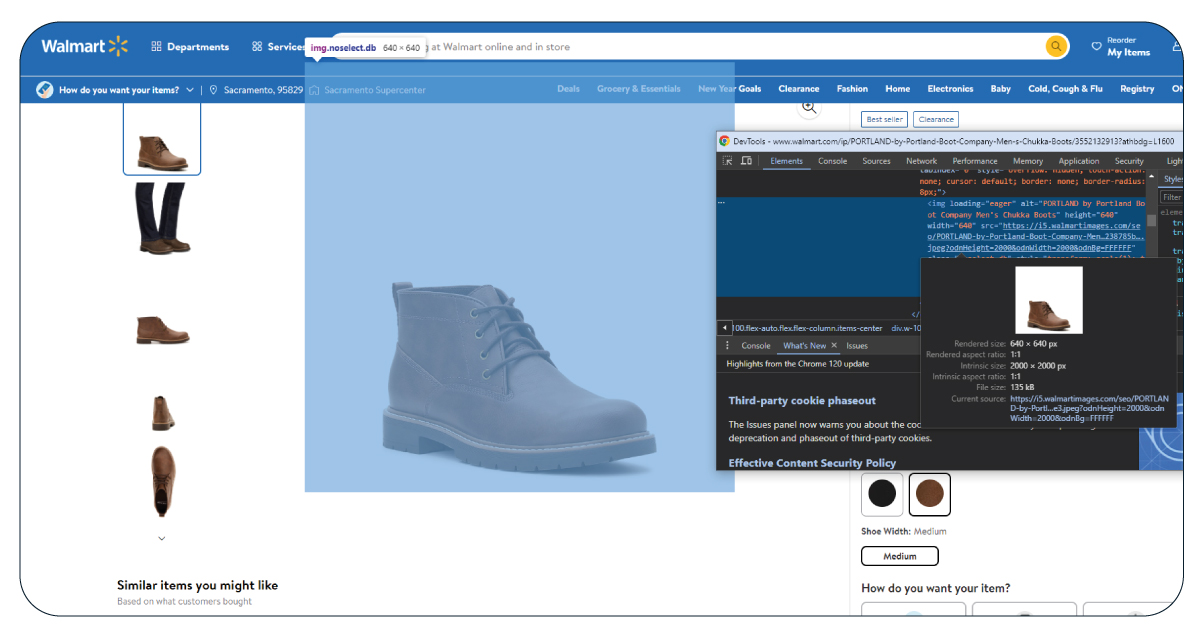Open Reorder My Items heart icon
Viewport: 1203px width, 637px height.
click(1095, 46)
